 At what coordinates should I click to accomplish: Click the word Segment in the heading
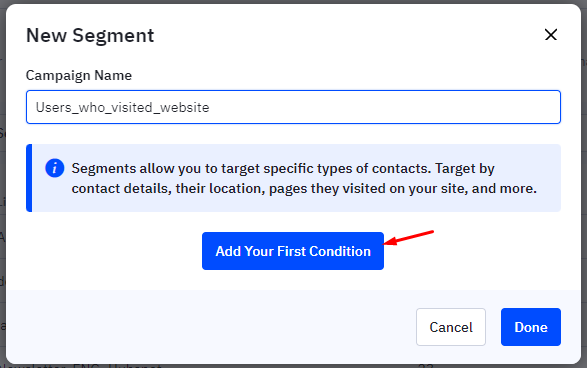(x=113, y=36)
